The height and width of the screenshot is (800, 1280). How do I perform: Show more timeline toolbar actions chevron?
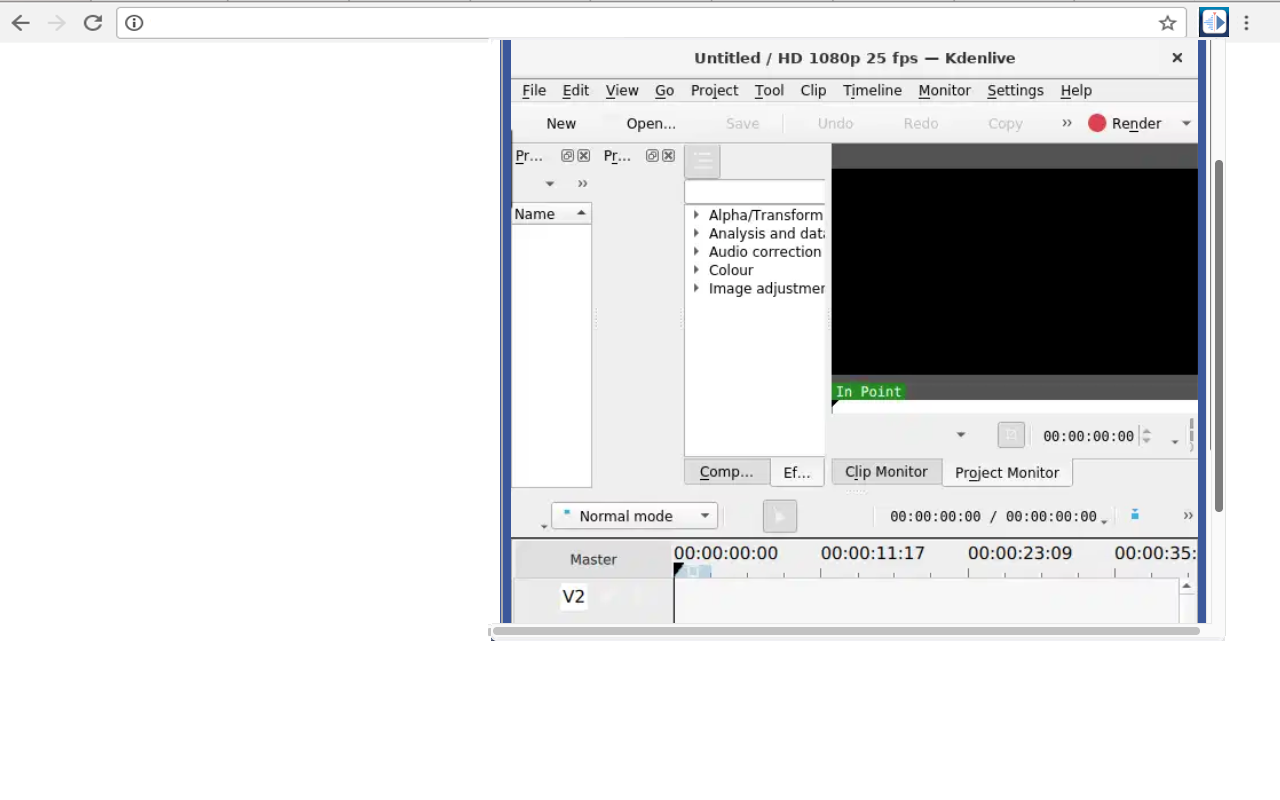tap(1188, 516)
